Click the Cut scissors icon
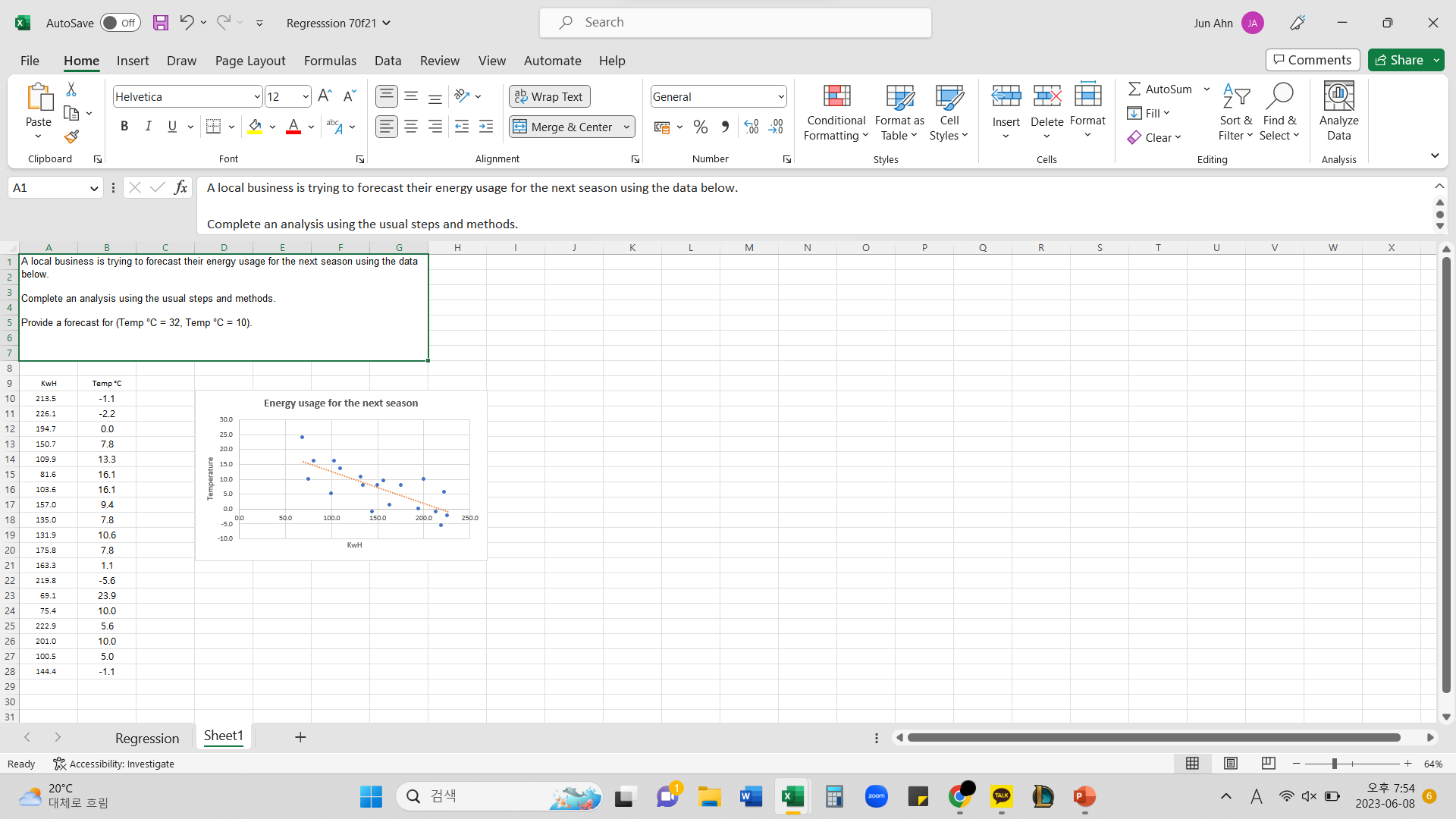1456x819 pixels. click(x=71, y=89)
